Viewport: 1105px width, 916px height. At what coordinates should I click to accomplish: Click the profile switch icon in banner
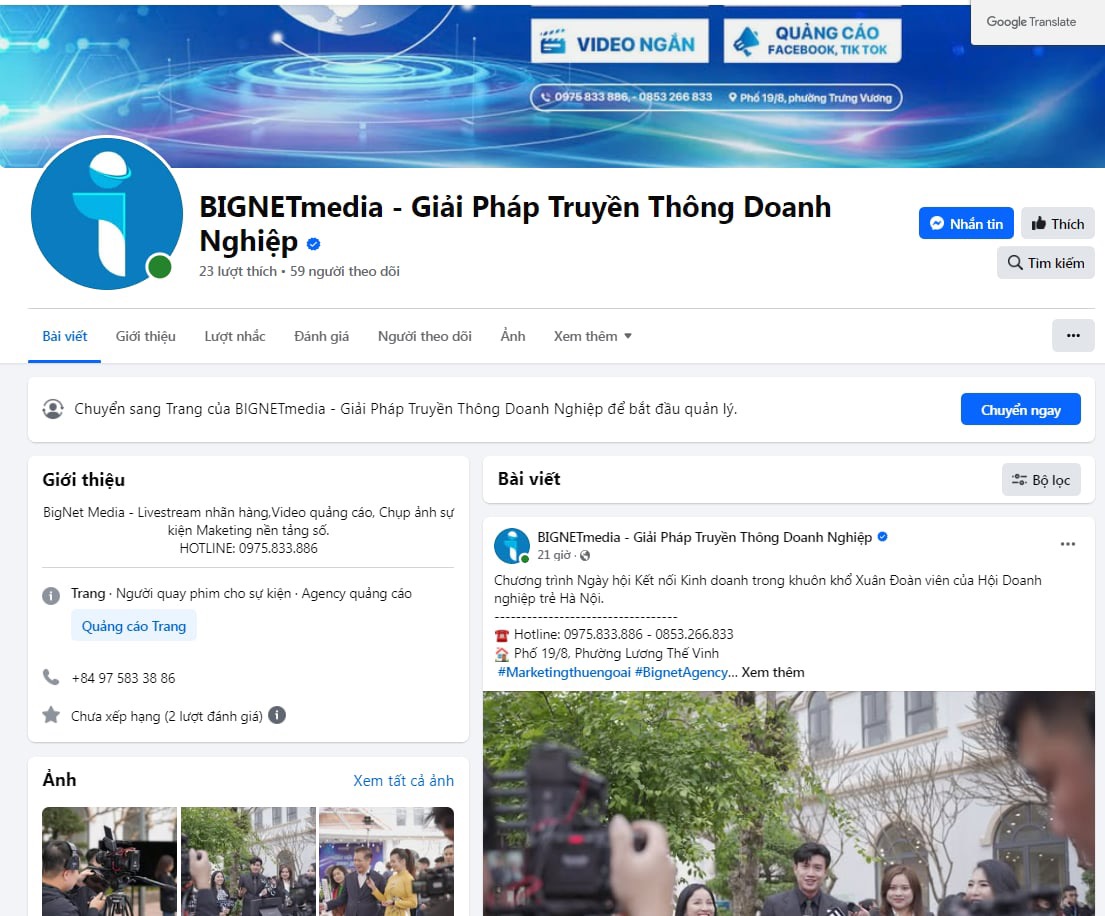[53, 409]
